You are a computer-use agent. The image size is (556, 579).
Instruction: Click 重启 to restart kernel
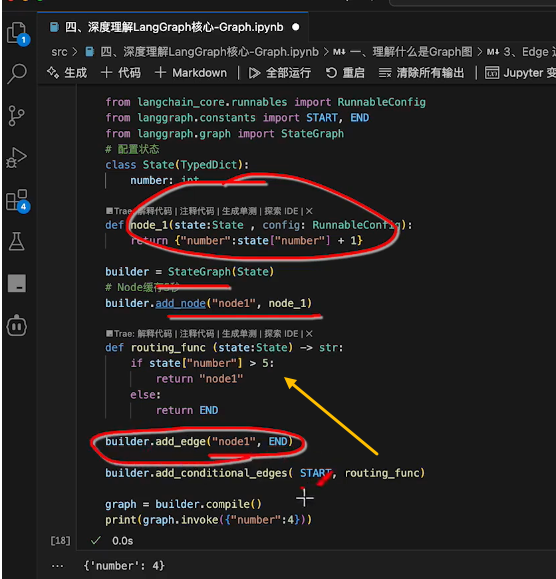pyautogui.click(x=345, y=73)
